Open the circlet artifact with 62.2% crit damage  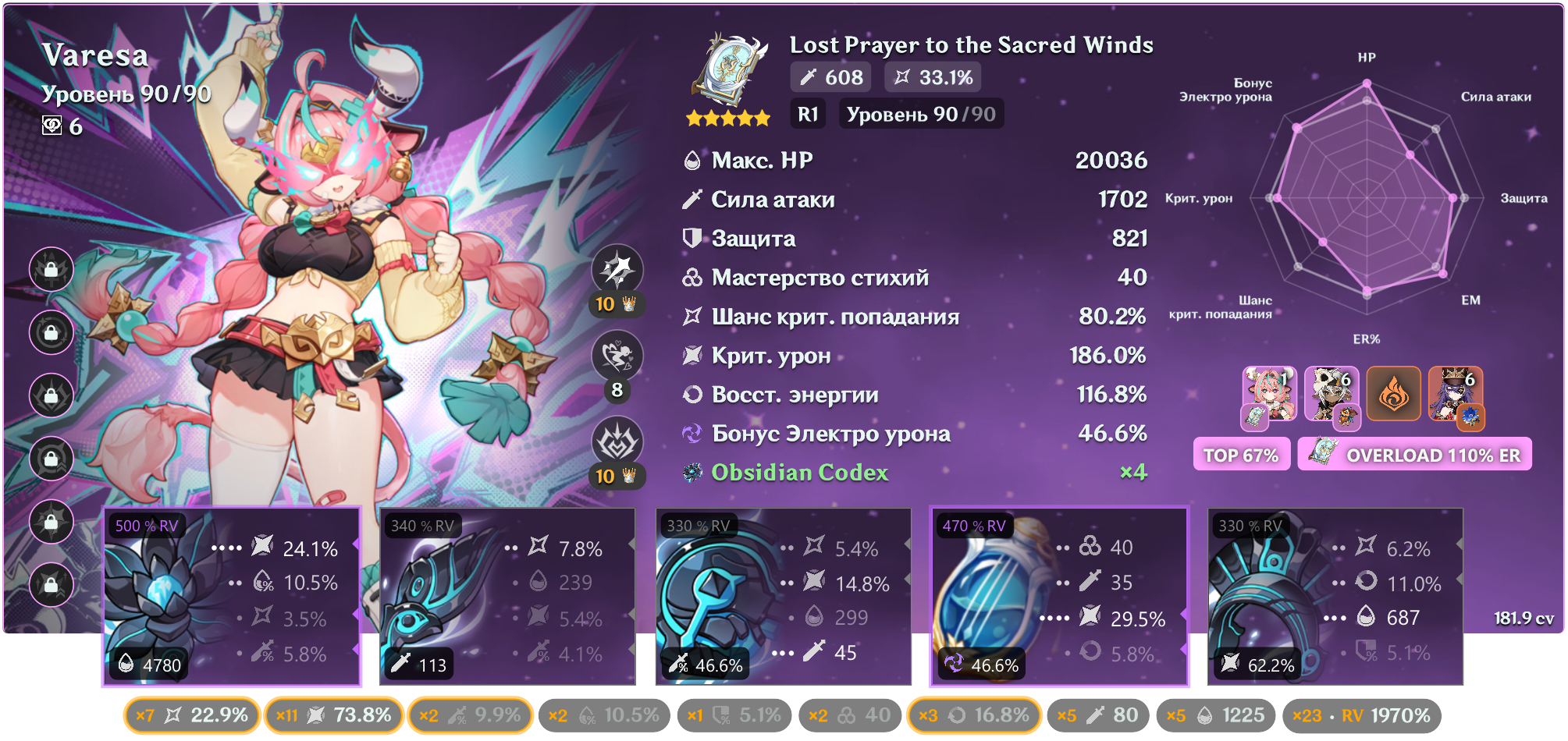(x=1335, y=597)
